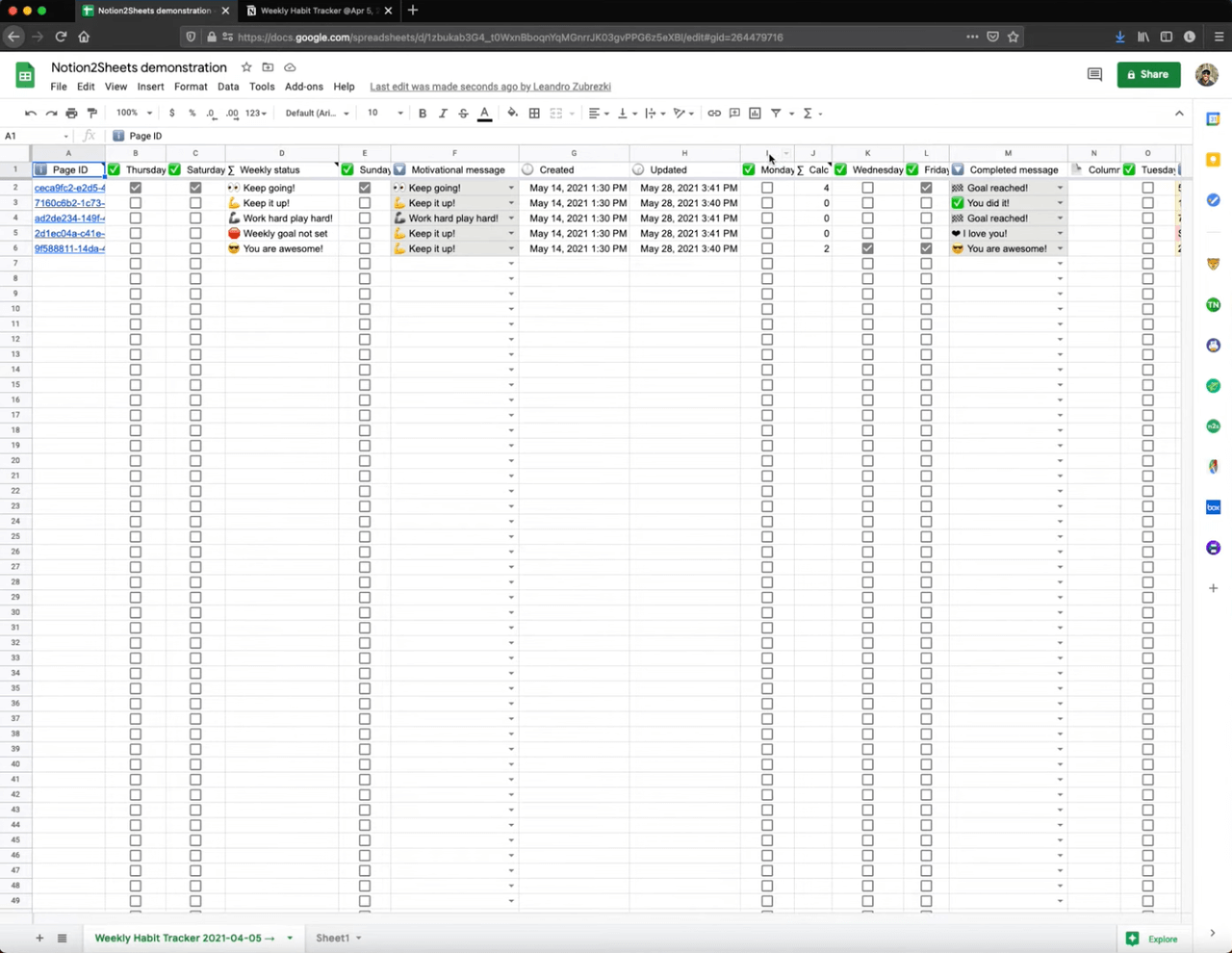
Task: Uncheck Friday checkbox in row 2
Action: [926, 188]
